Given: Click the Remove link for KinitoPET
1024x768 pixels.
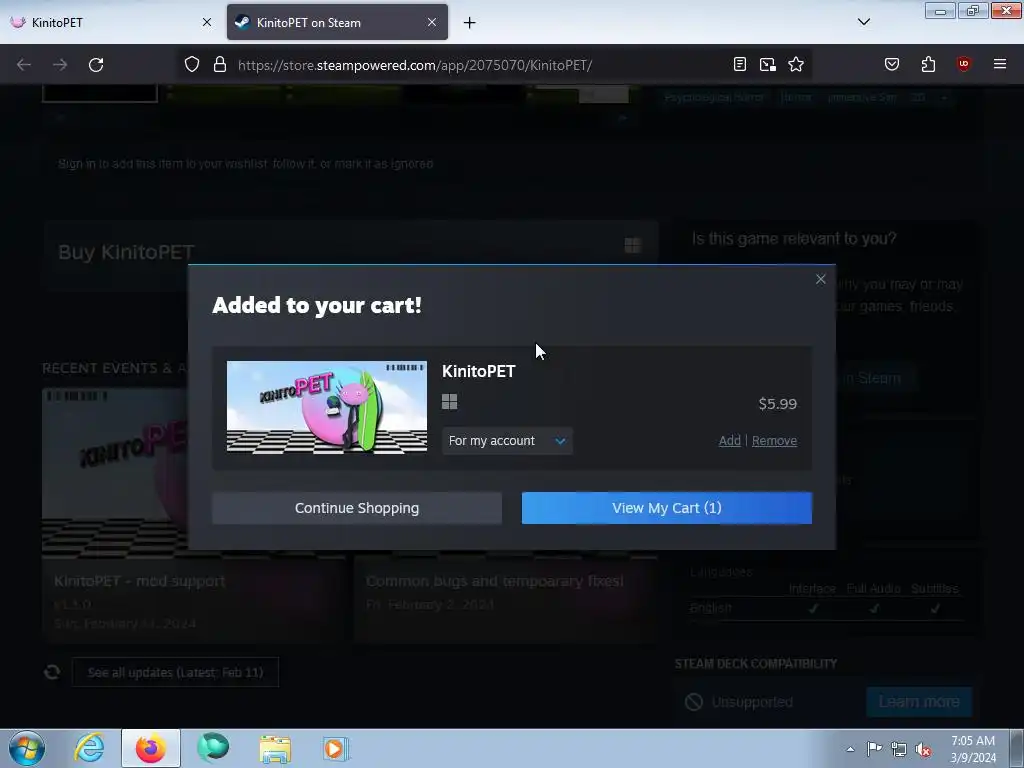Looking at the screenshot, I should [x=774, y=441].
